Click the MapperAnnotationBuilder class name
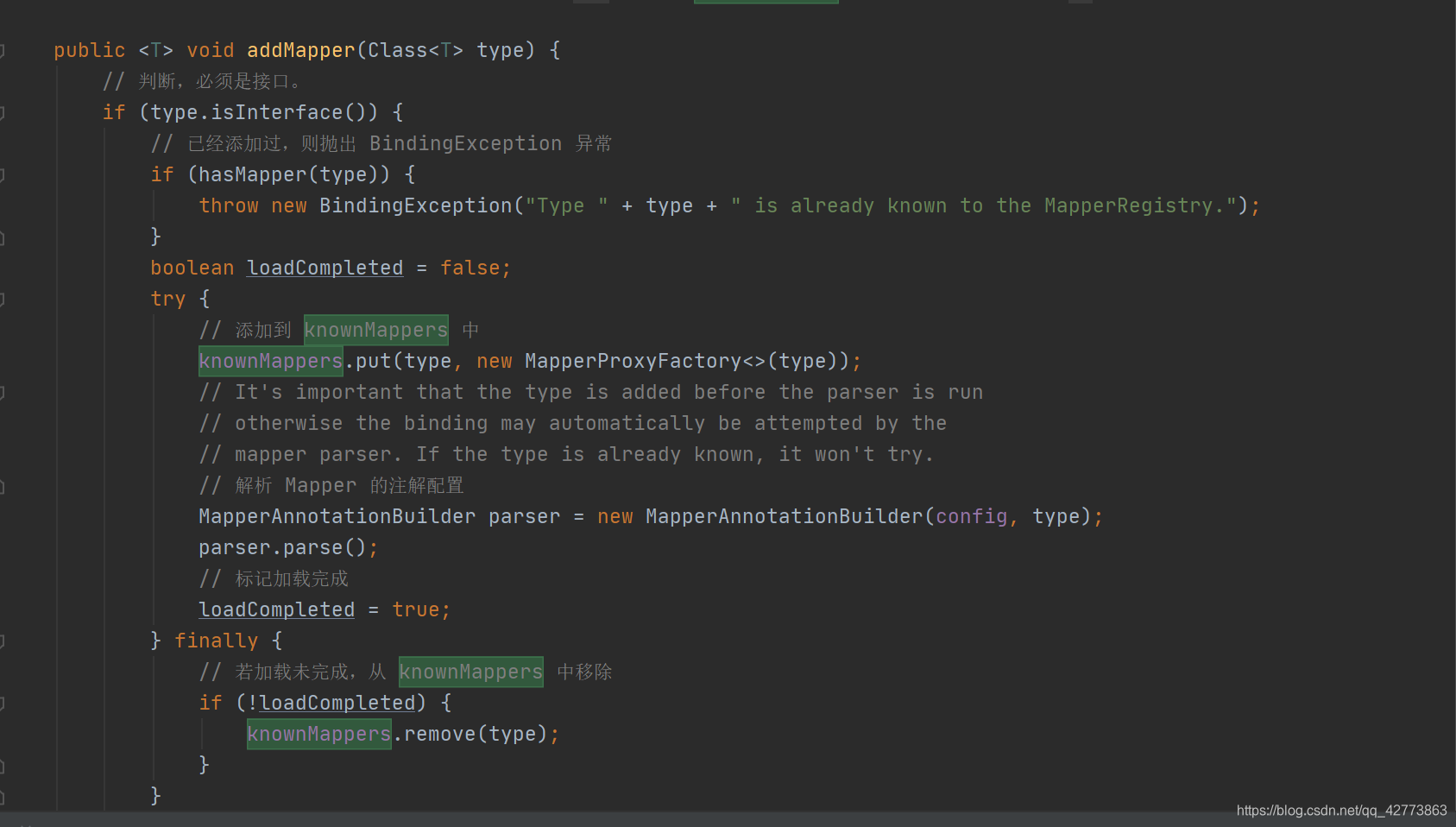This screenshot has height=827, width=1456. tap(336, 516)
